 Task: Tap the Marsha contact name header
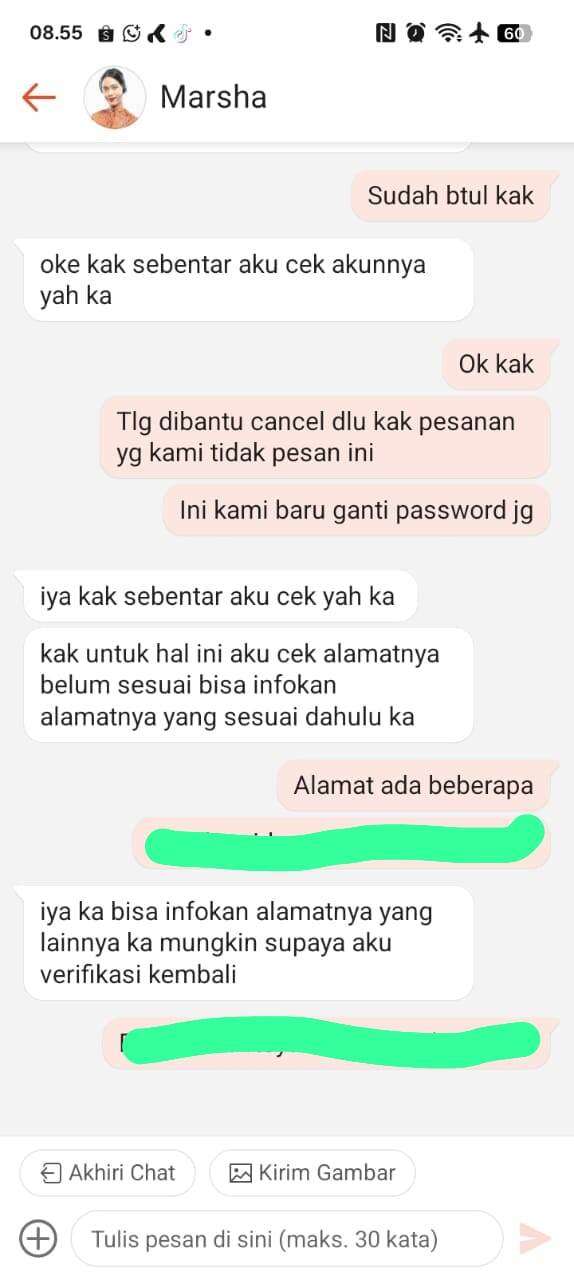(x=213, y=97)
